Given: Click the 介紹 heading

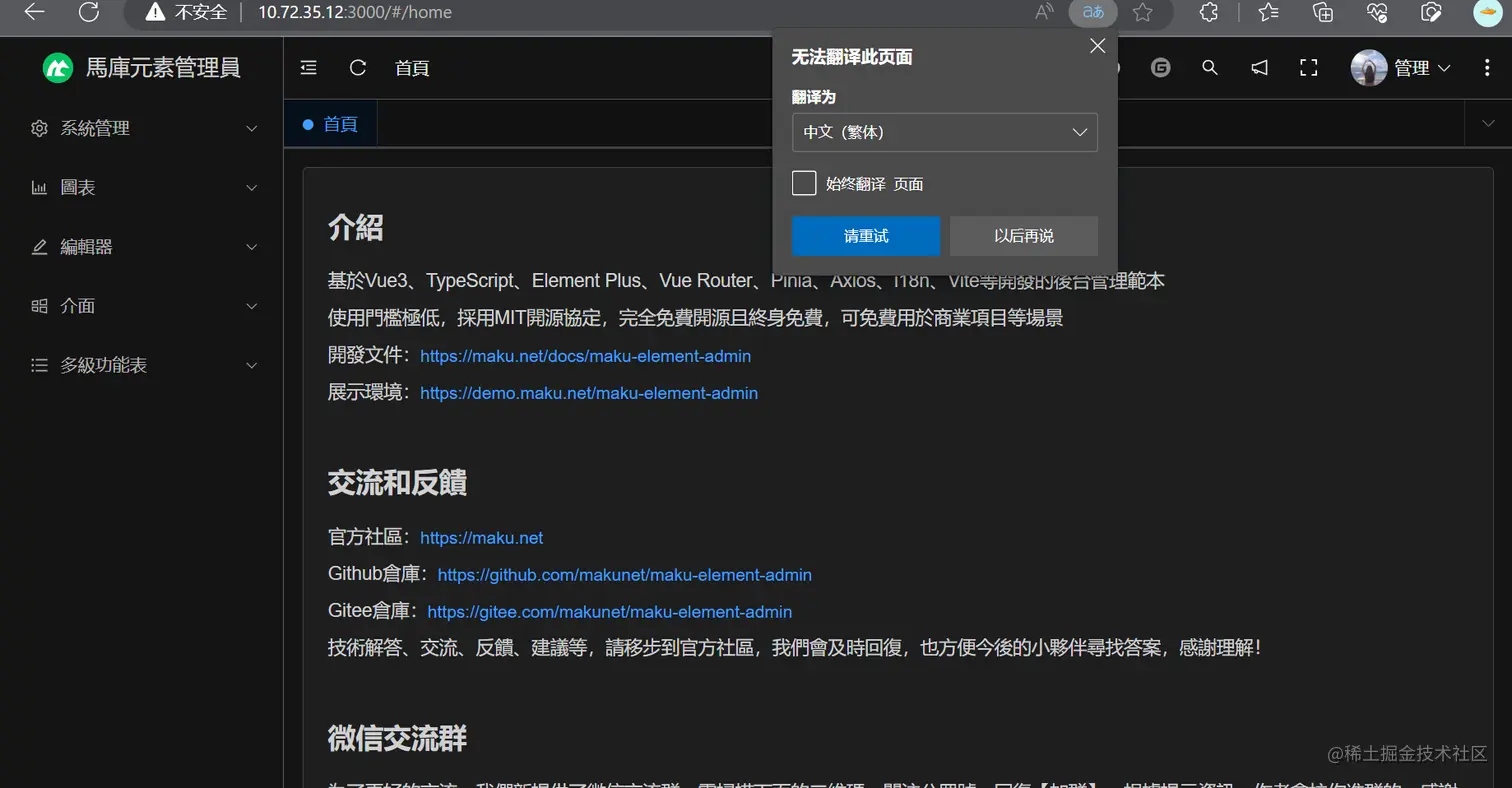Looking at the screenshot, I should tap(355, 227).
